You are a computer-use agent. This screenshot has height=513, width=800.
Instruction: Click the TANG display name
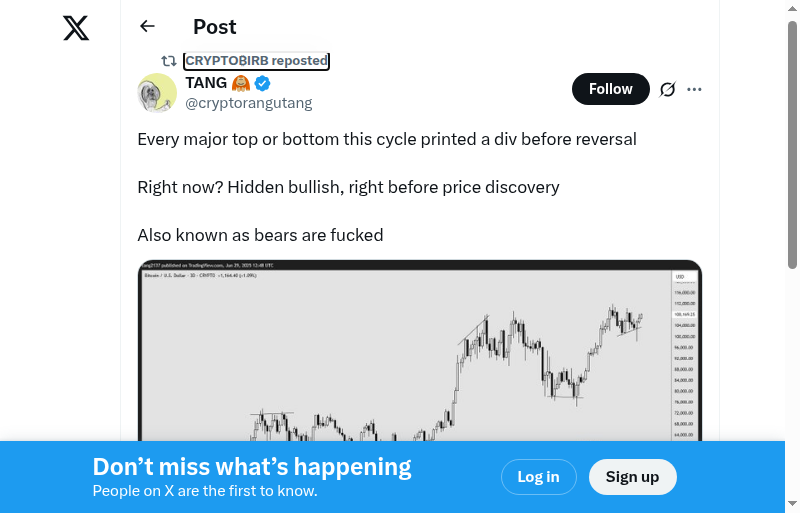tap(206, 83)
